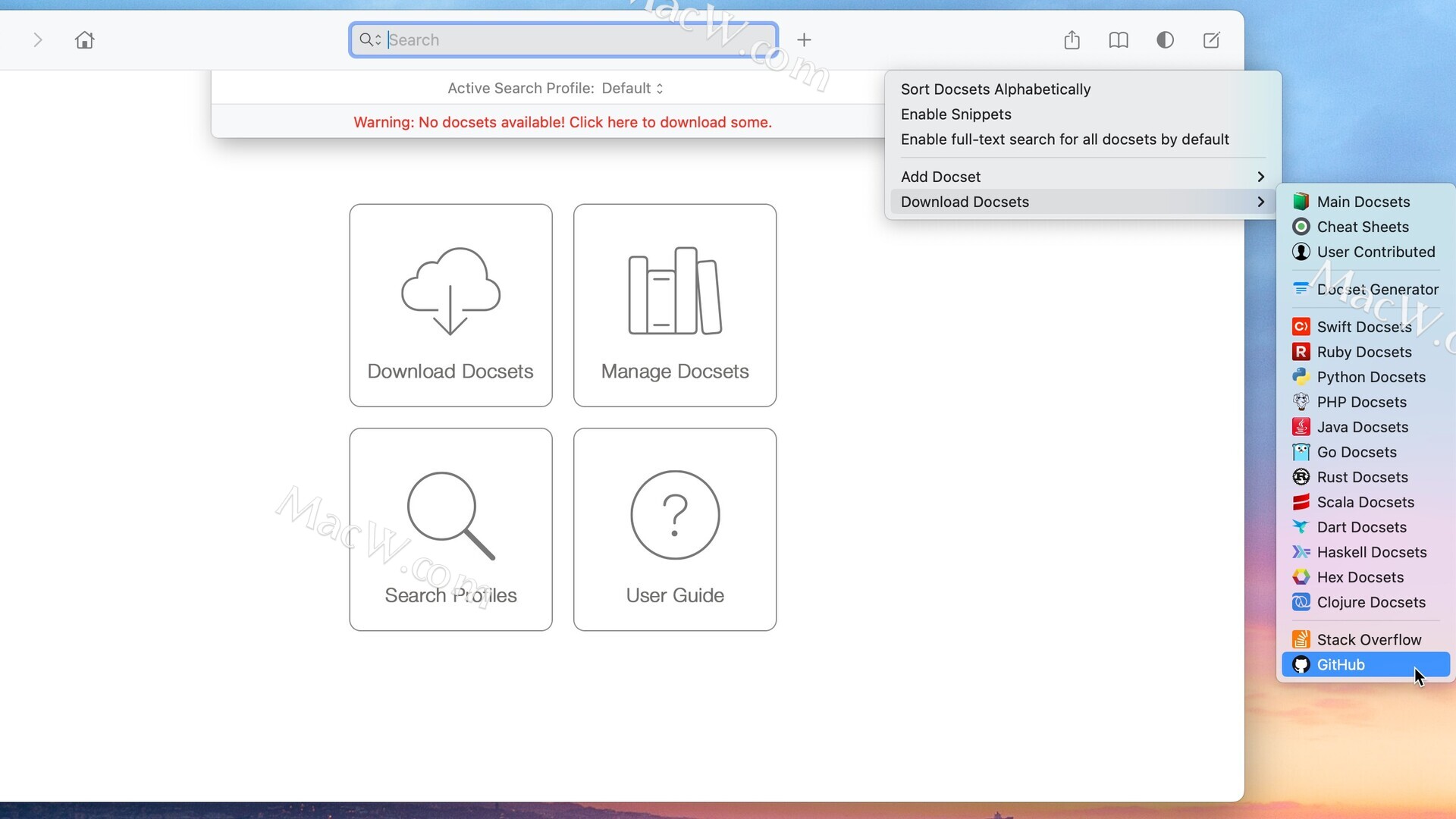The image size is (1456, 819).
Task: Choose Stack Overflow docsets entry
Action: click(x=1366, y=639)
